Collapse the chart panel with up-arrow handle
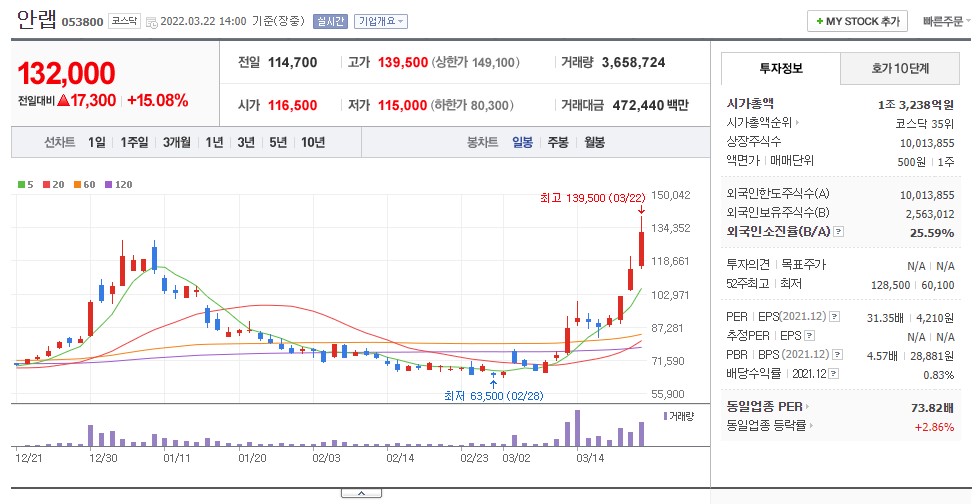This screenshot has height=504, width=979. pyautogui.click(x=361, y=493)
